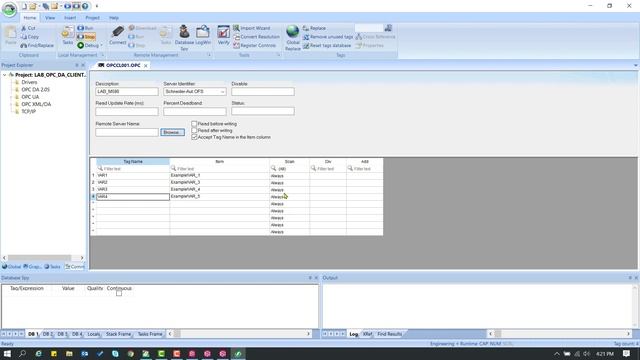Screen dimensions: 640x360
Task: Click Convert Resolution in Tools group
Action: tap(256, 37)
